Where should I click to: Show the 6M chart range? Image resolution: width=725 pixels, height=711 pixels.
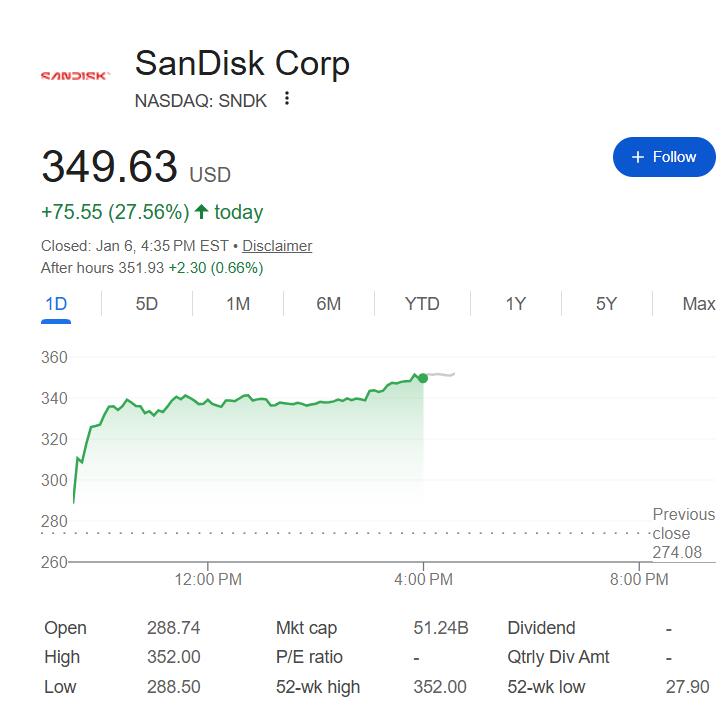pos(328,304)
